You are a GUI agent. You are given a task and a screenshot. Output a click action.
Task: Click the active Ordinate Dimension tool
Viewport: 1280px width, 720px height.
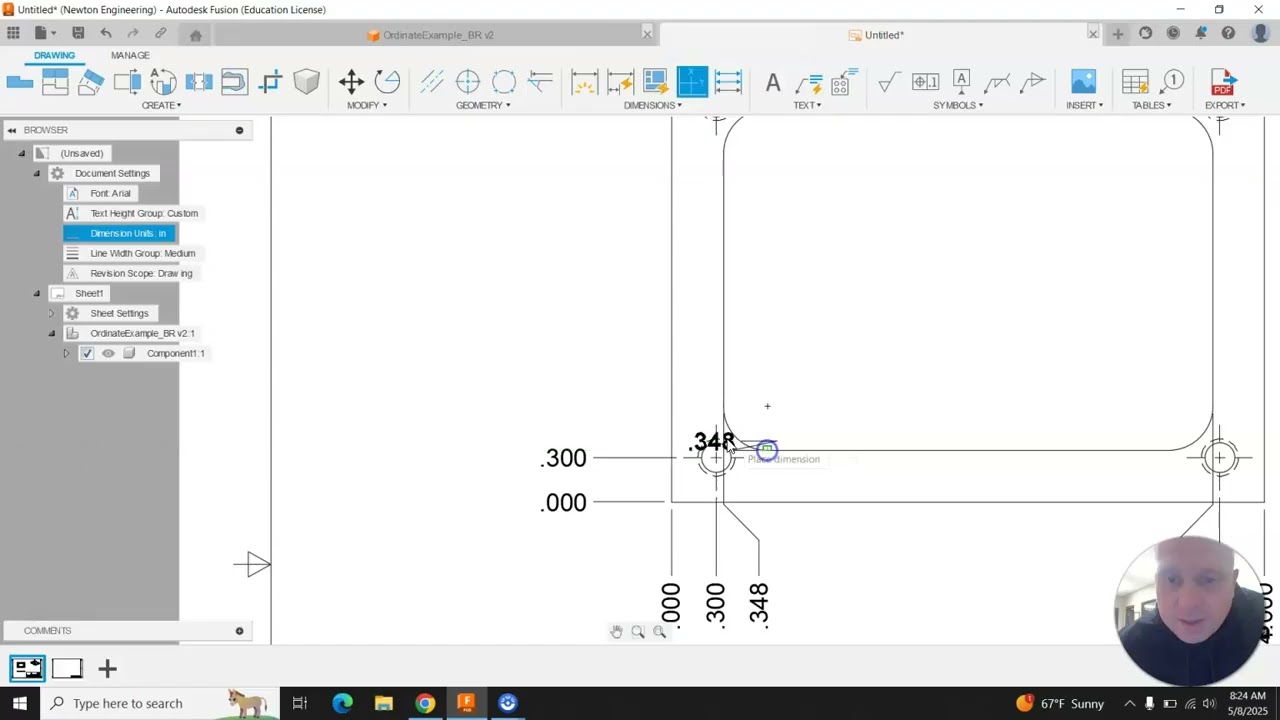[692, 82]
